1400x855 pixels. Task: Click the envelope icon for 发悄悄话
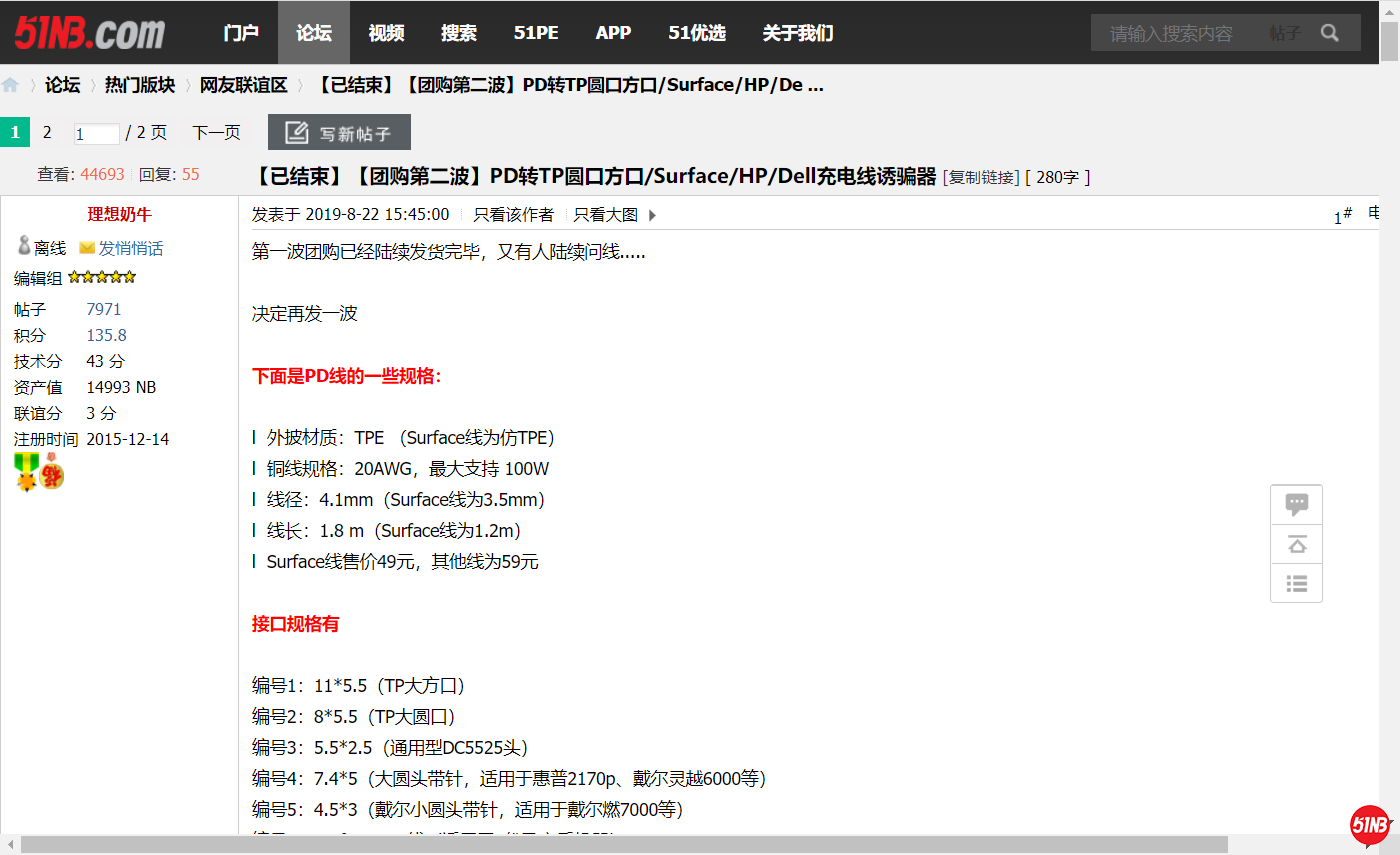[x=87, y=248]
